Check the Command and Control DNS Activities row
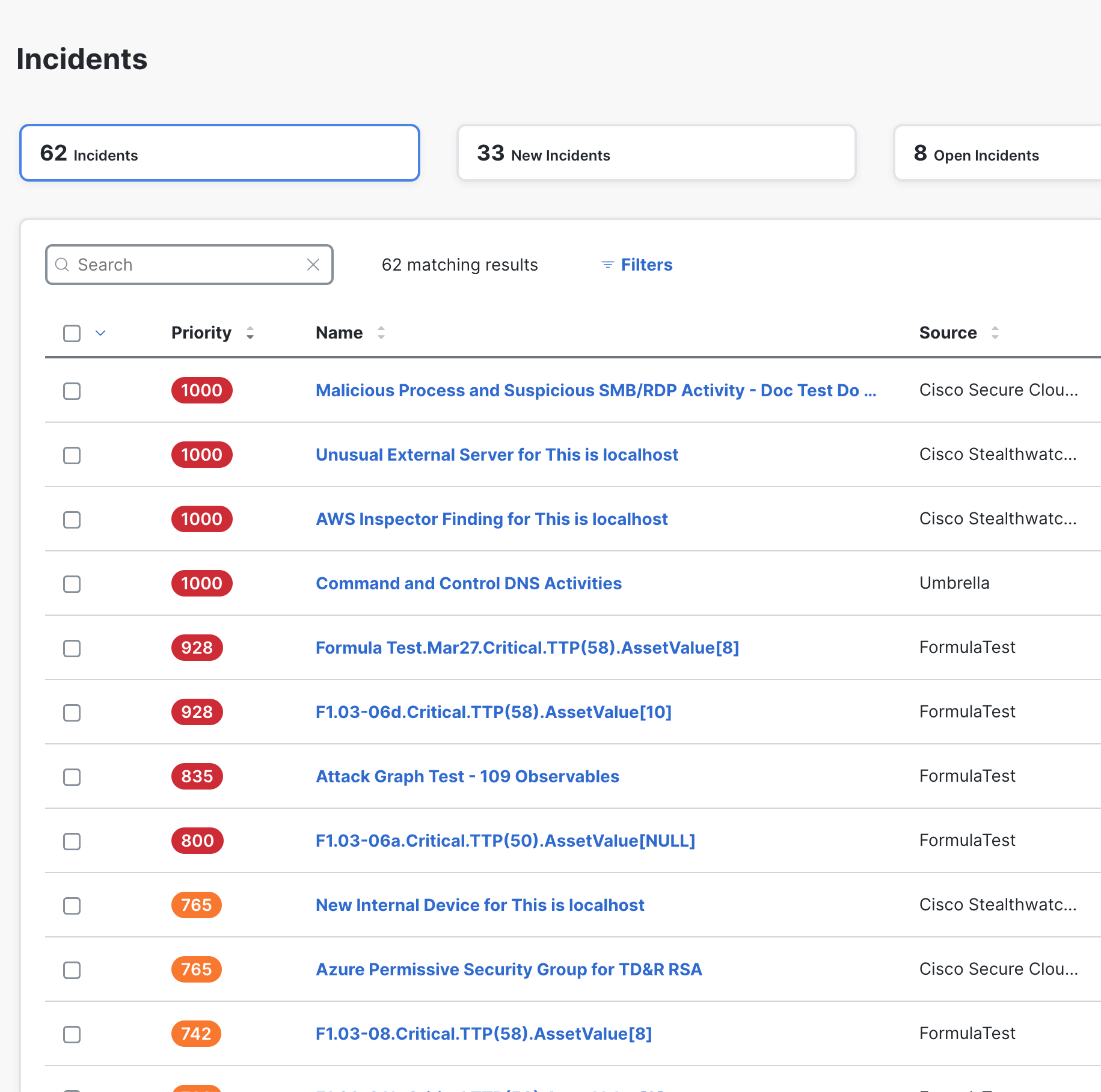The width and height of the screenshot is (1101, 1092). (x=72, y=584)
